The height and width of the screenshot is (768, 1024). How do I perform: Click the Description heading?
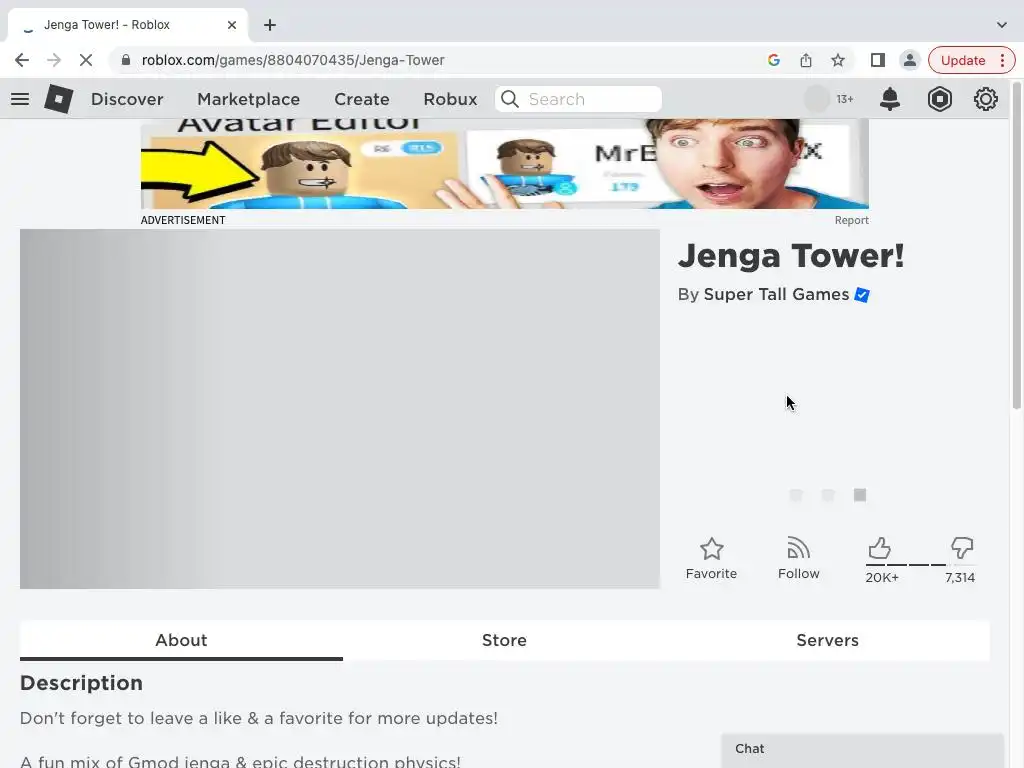point(81,683)
